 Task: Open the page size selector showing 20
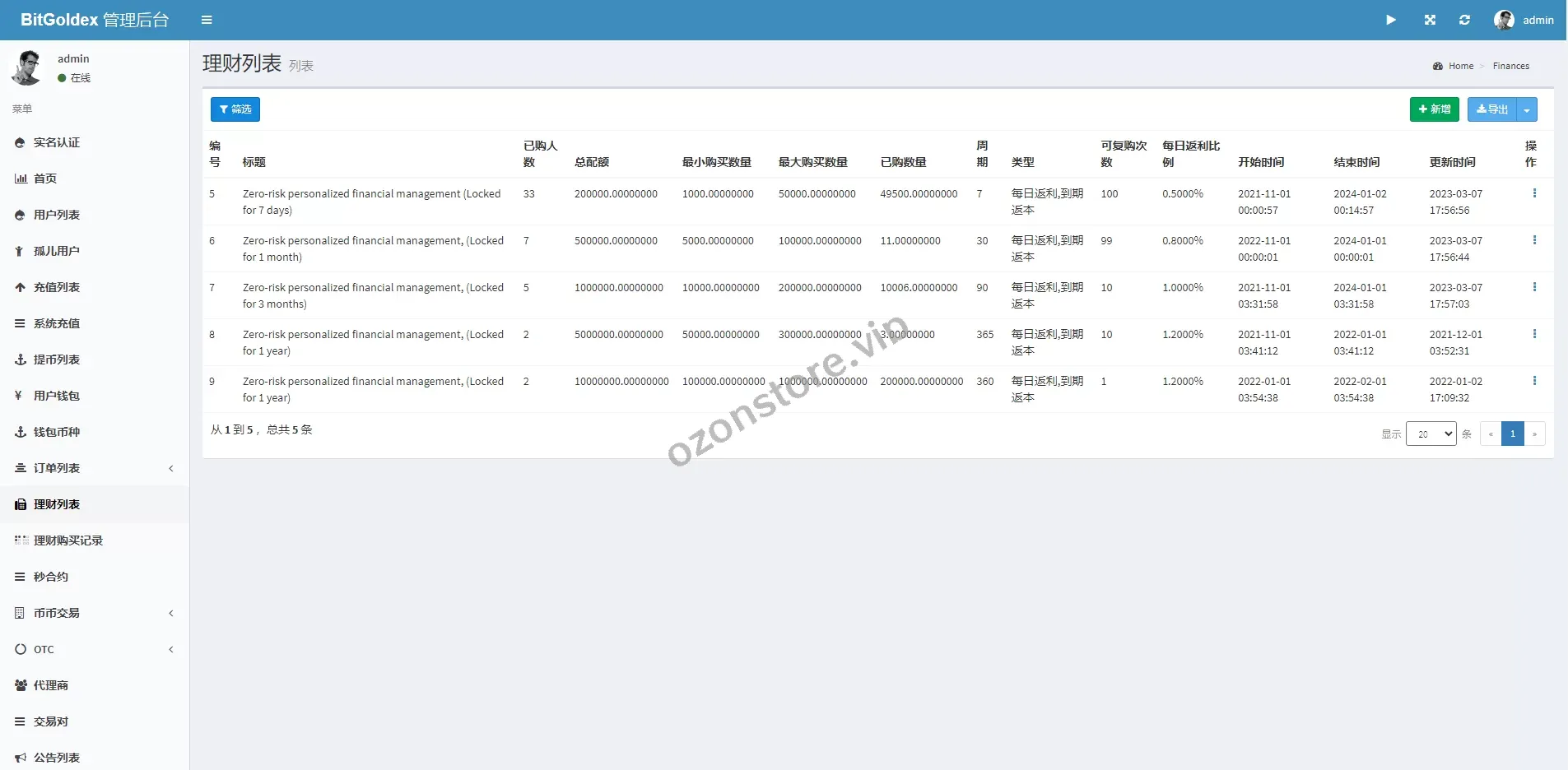(x=1431, y=434)
